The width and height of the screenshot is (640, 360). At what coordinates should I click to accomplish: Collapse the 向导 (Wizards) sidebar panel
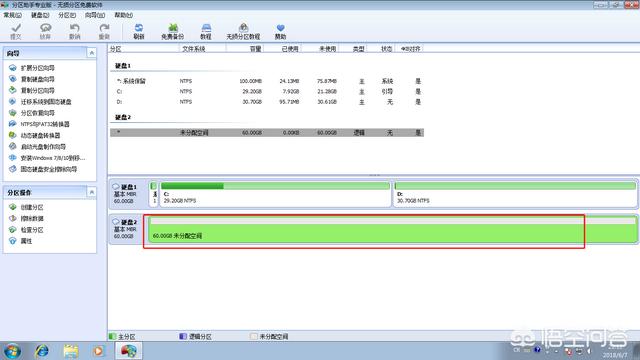click(x=92, y=53)
